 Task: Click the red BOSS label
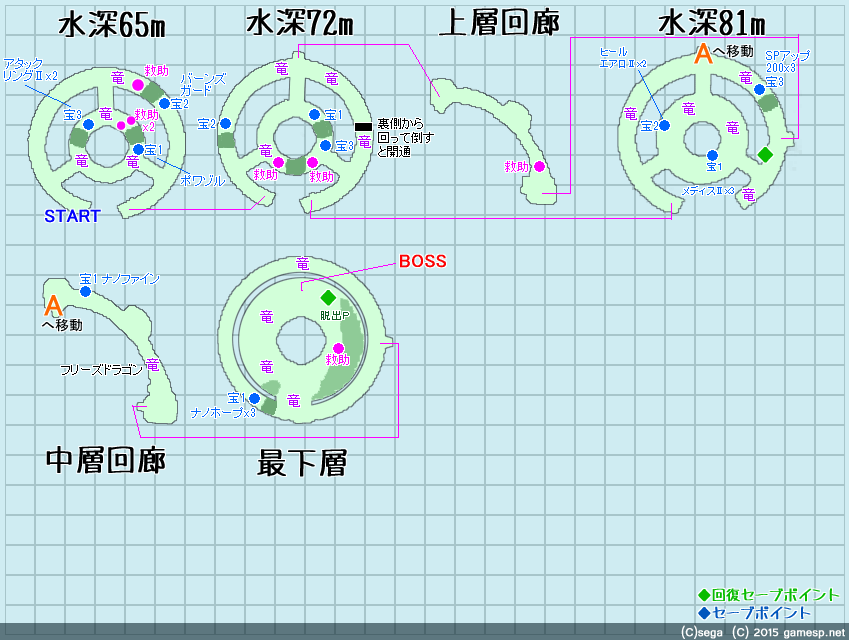[x=423, y=261]
